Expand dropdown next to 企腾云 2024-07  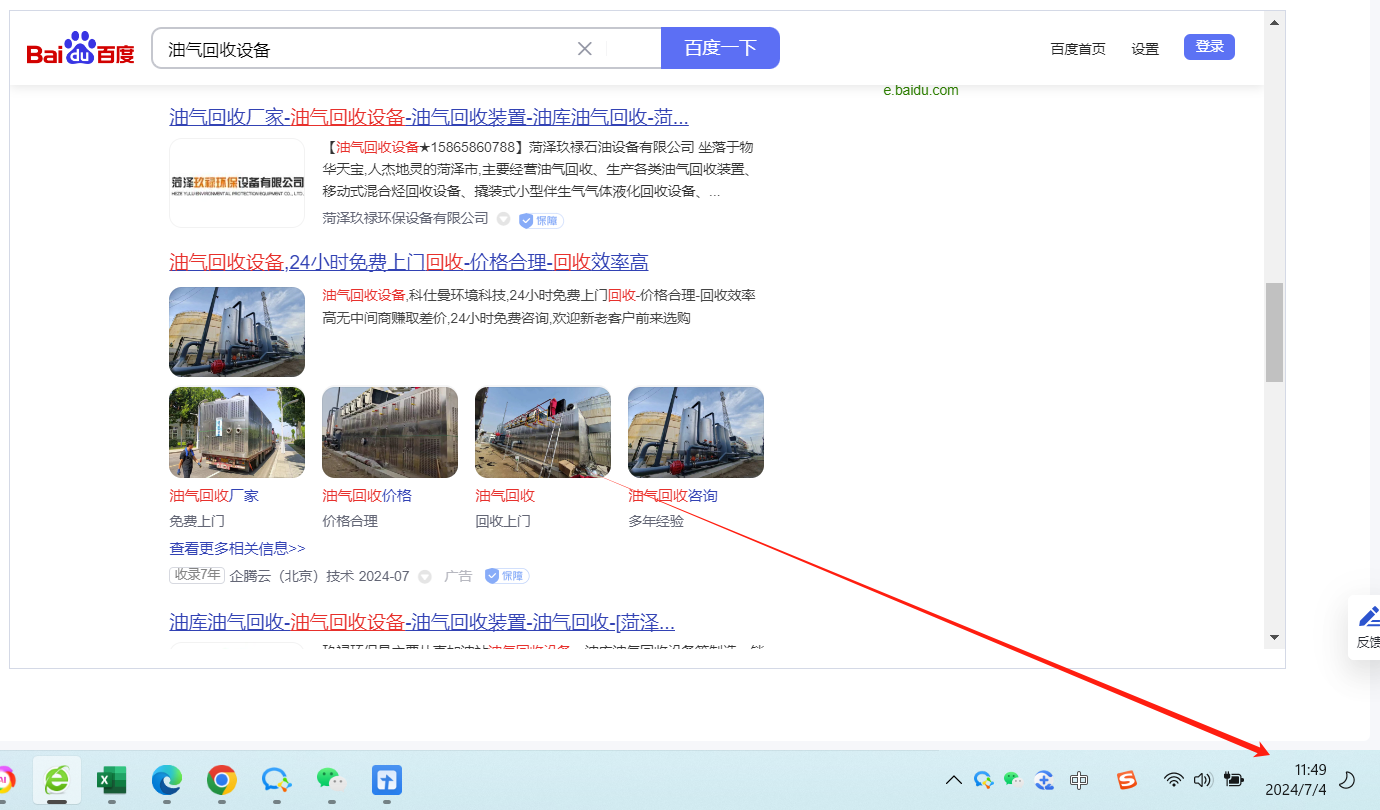(425, 577)
